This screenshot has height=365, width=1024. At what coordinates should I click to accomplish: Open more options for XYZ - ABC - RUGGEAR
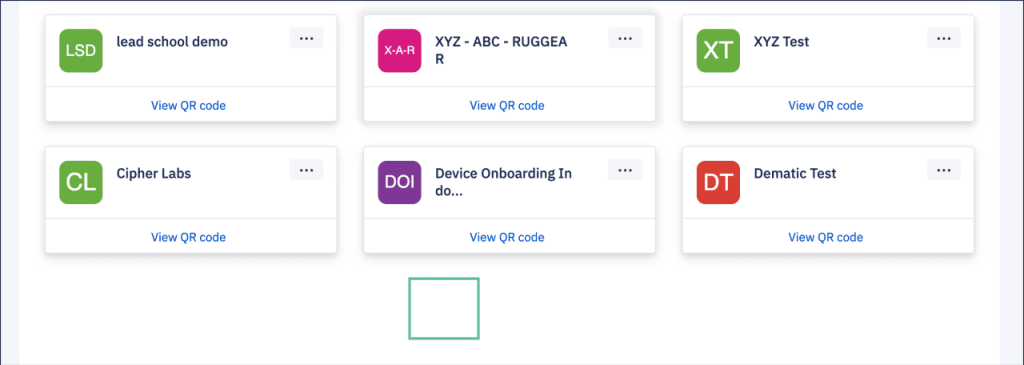(x=625, y=38)
